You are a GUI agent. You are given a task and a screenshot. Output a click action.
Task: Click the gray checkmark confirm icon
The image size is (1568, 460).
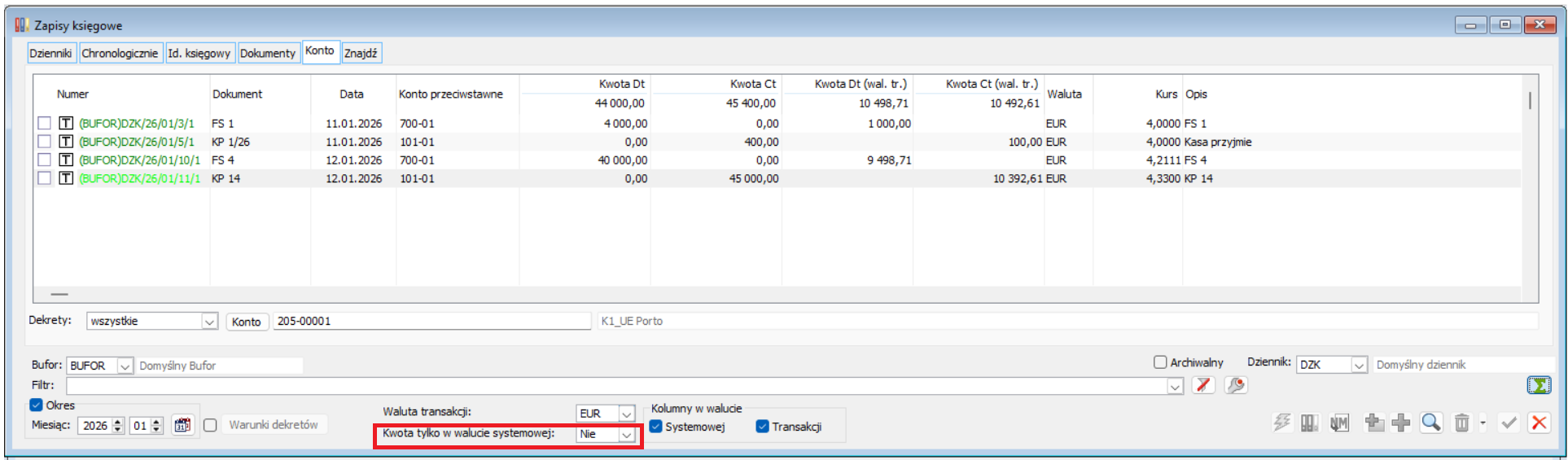click(x=1509, y=423)
